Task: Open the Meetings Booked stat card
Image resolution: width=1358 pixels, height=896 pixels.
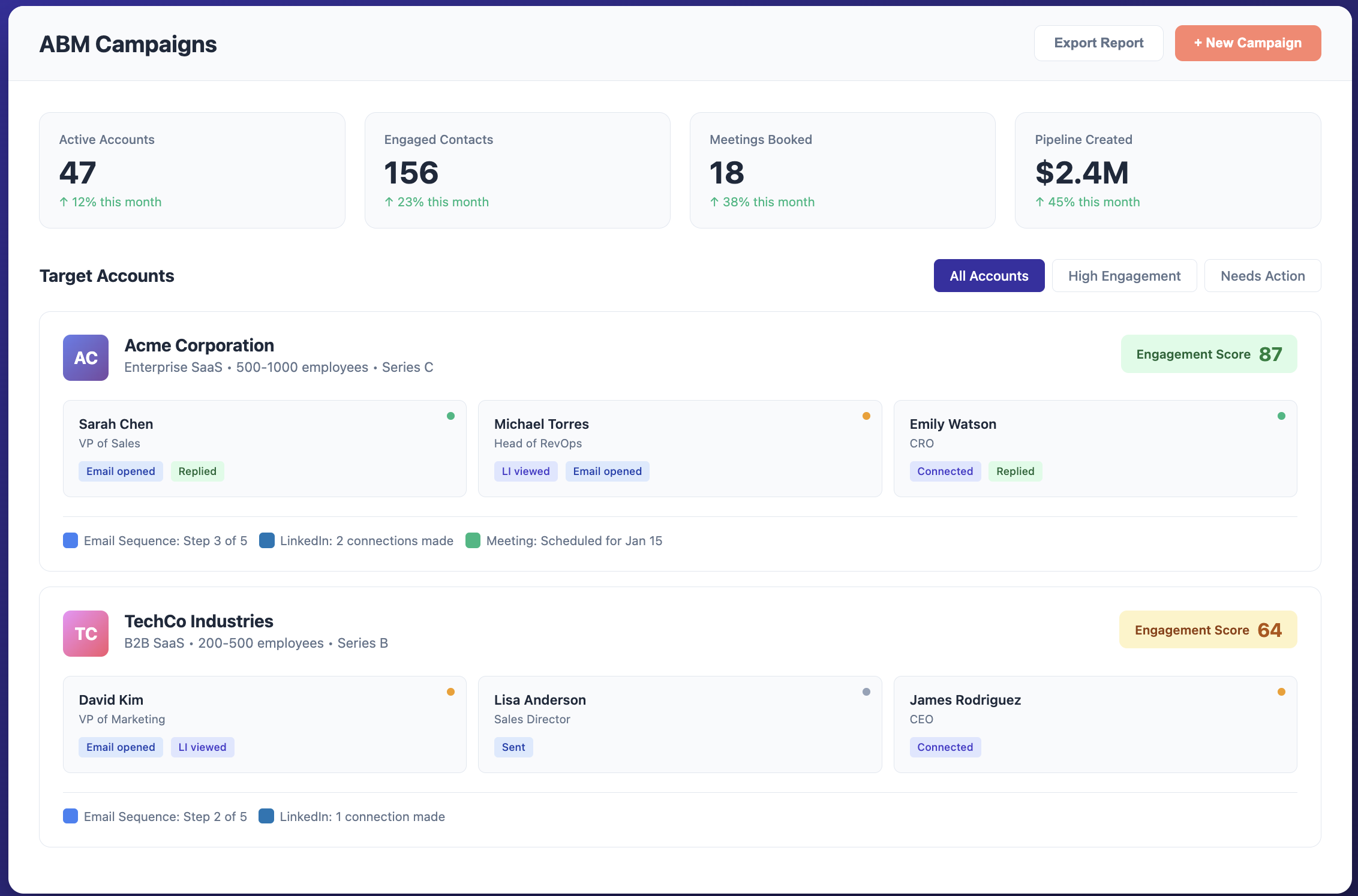Action: point(842,170)
